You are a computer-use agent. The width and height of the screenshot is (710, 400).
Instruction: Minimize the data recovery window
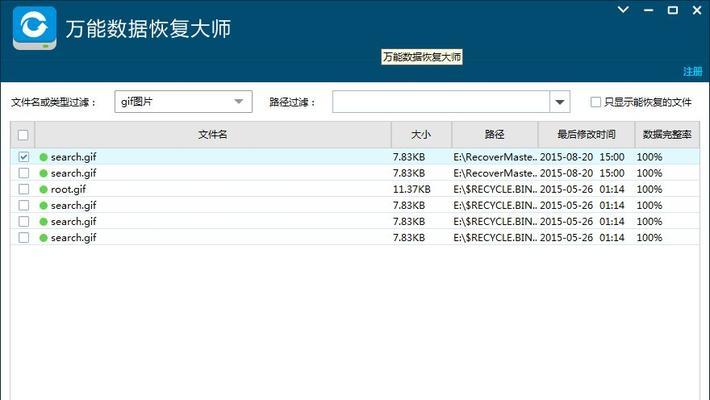pyautogui.click(x=648, y=10)
